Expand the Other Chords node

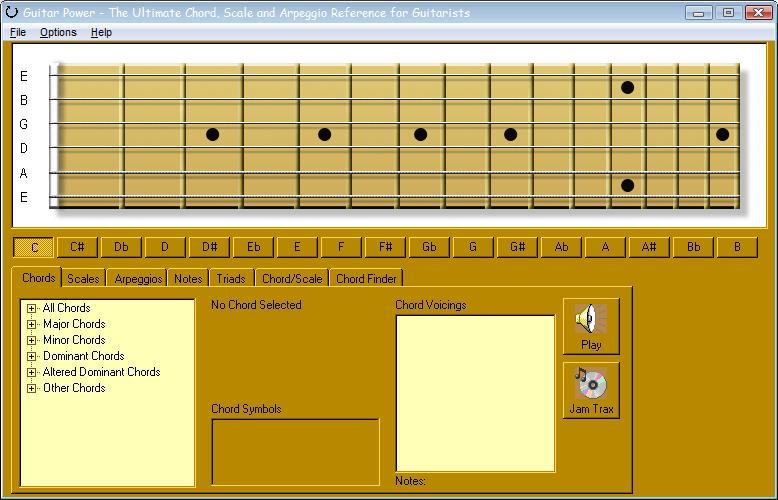pos(31,388)
